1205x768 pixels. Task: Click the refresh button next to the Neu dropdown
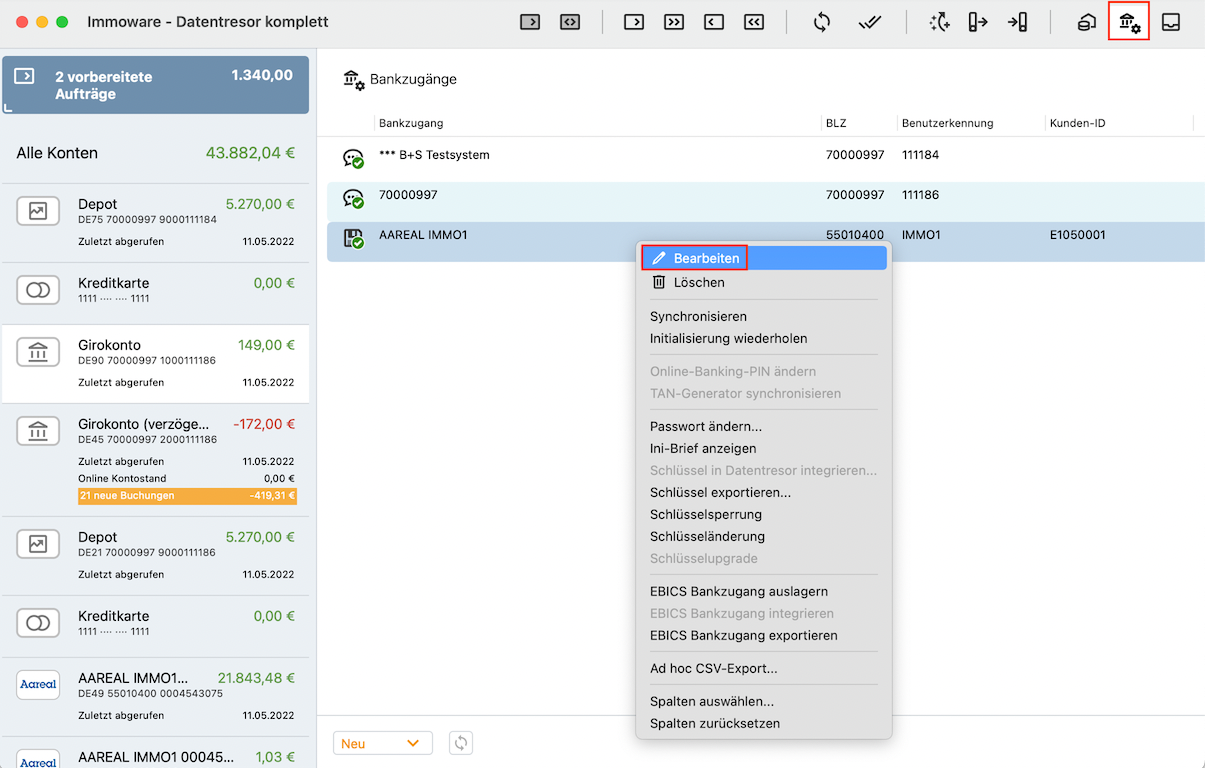pos(460,743)
